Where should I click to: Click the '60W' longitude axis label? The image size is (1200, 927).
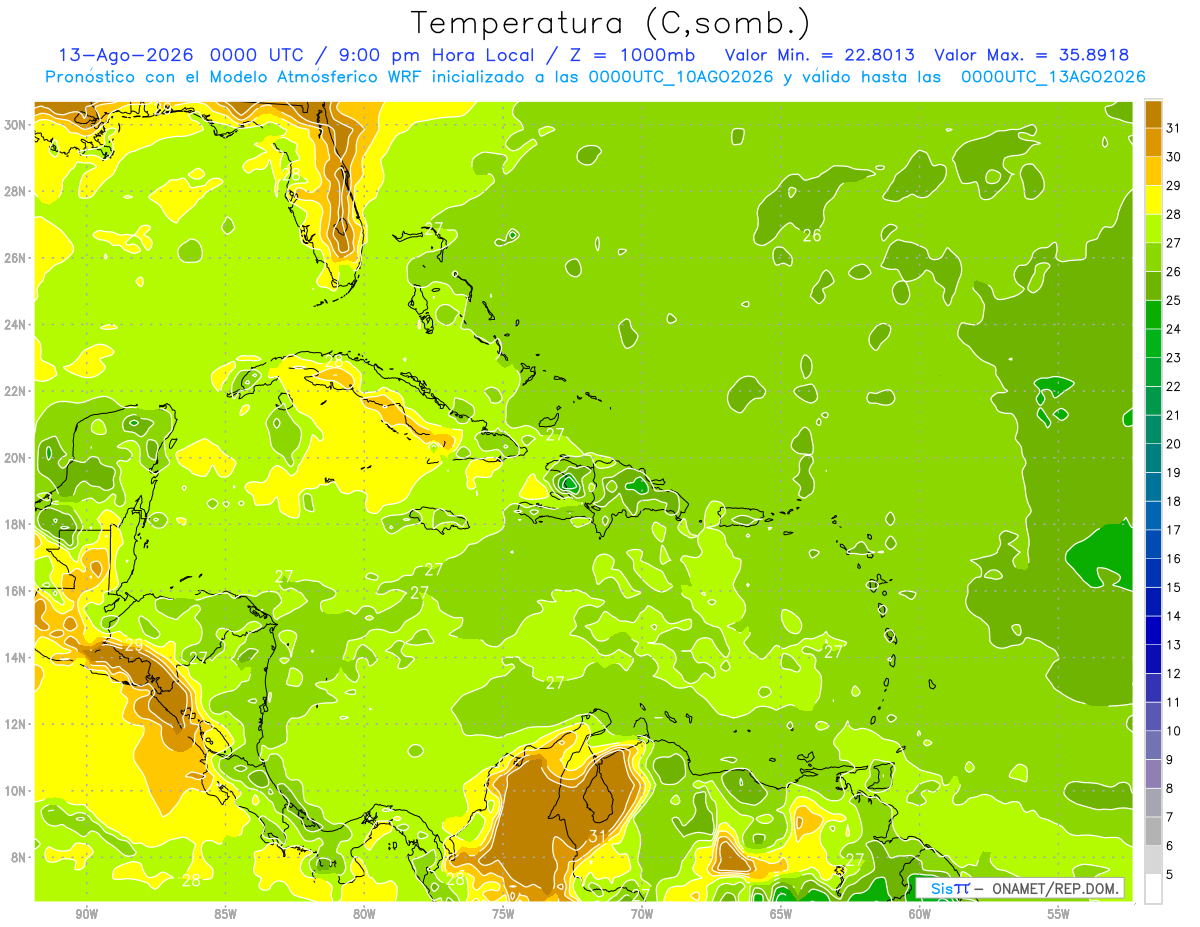(920, 914)
